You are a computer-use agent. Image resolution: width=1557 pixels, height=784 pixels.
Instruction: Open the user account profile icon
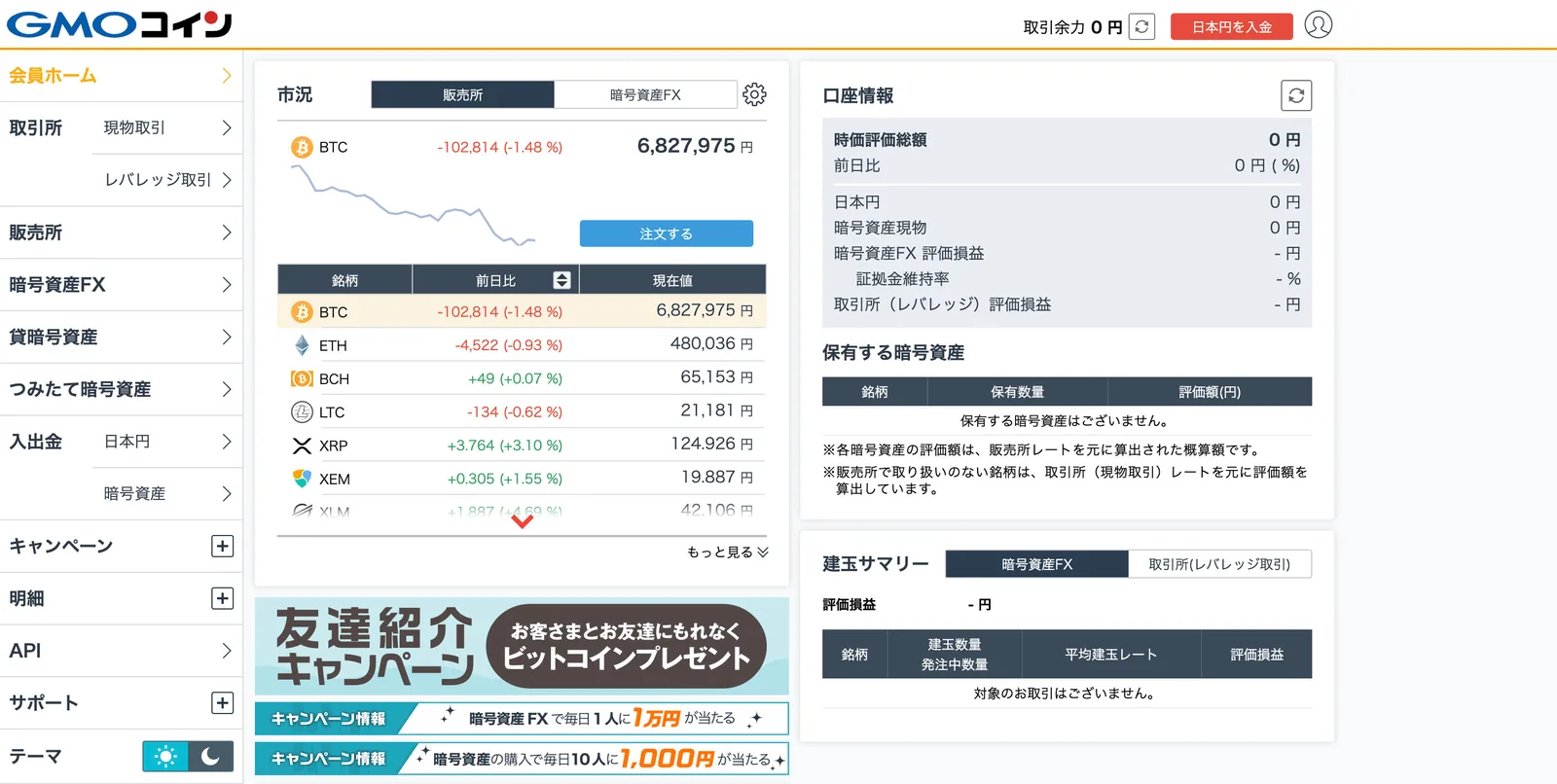tap(1318, 24)
